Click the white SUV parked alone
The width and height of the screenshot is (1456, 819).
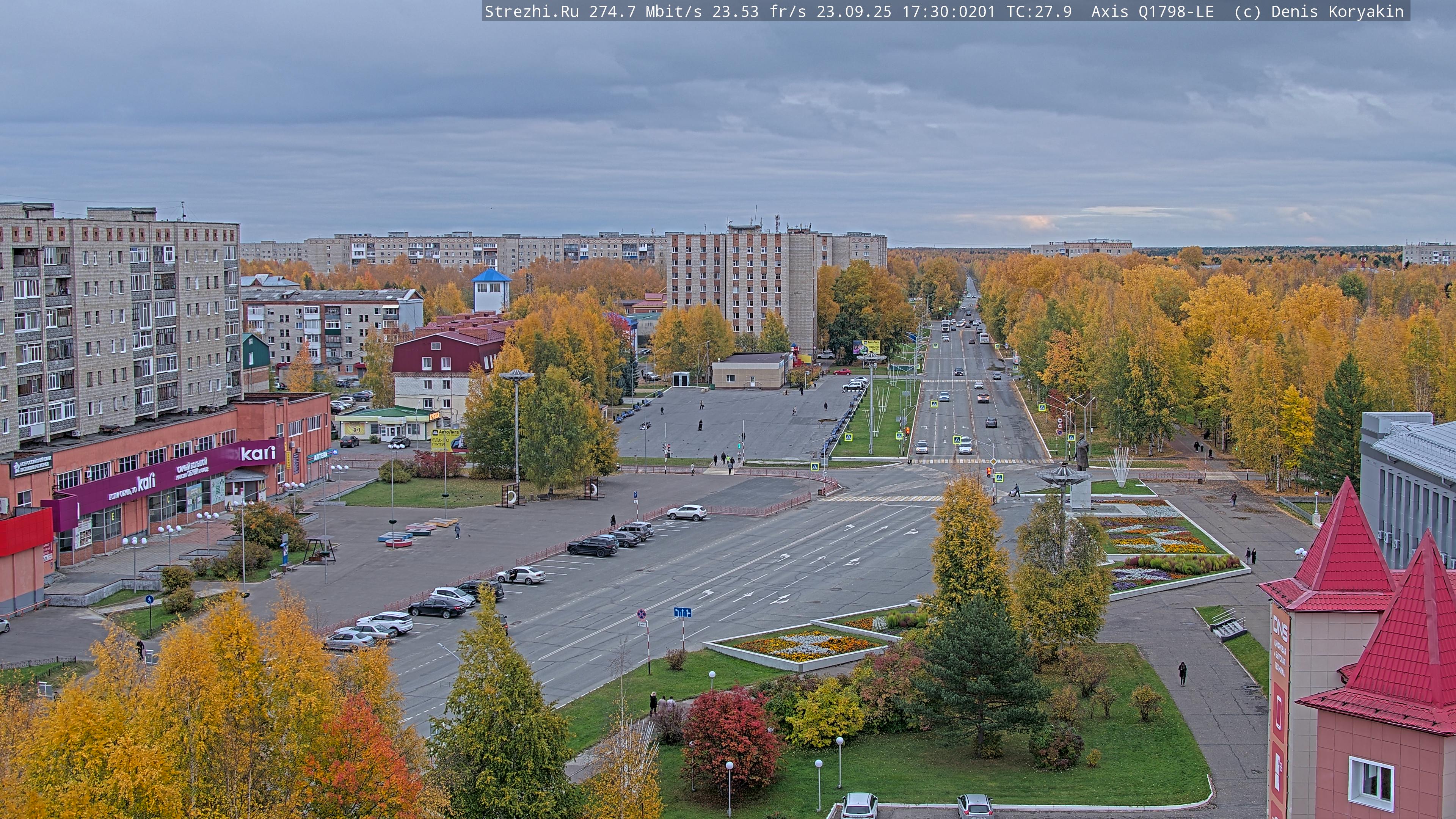(x=687, y=513)
